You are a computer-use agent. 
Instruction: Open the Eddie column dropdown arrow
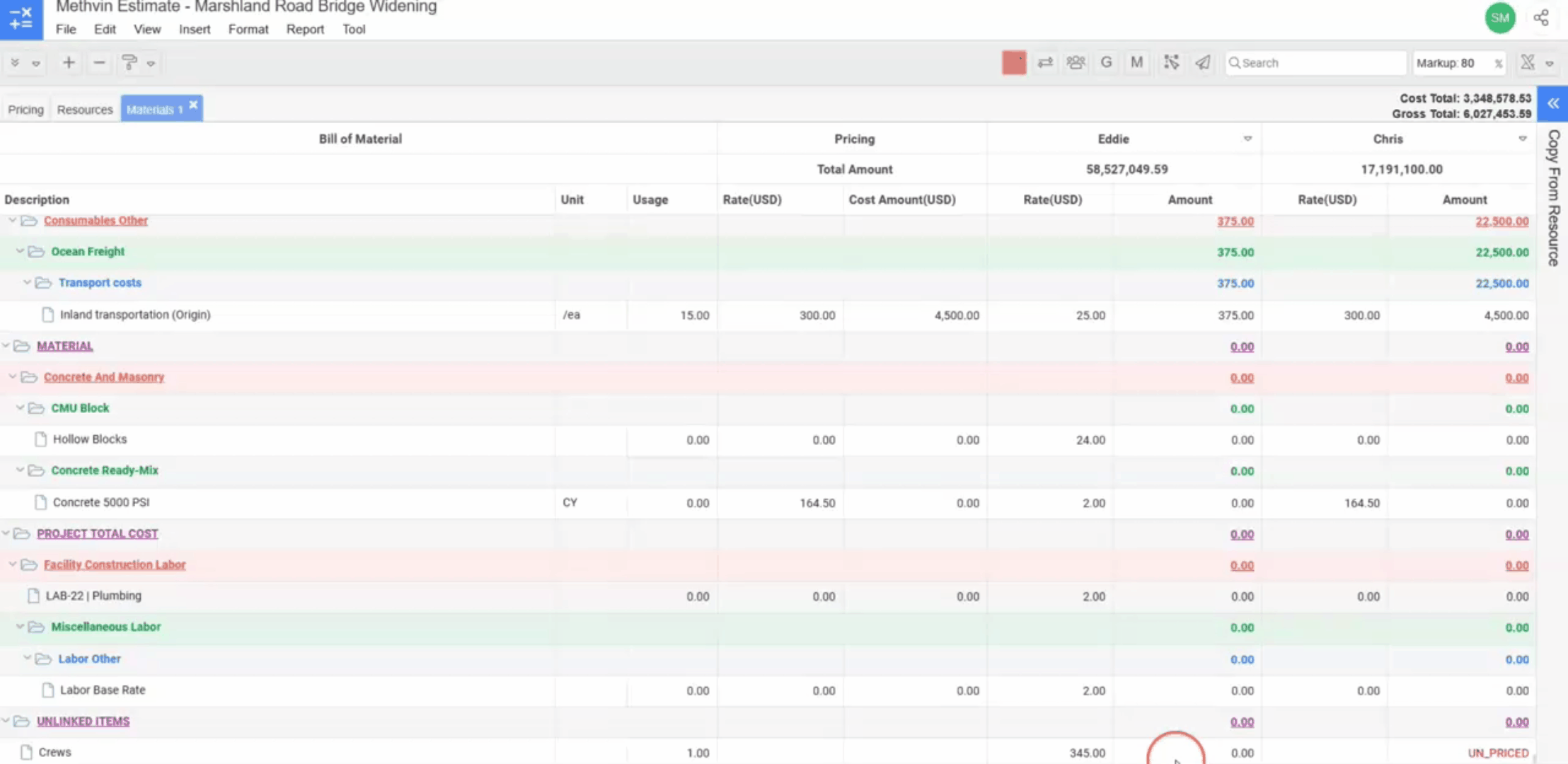coord(1247,139)
